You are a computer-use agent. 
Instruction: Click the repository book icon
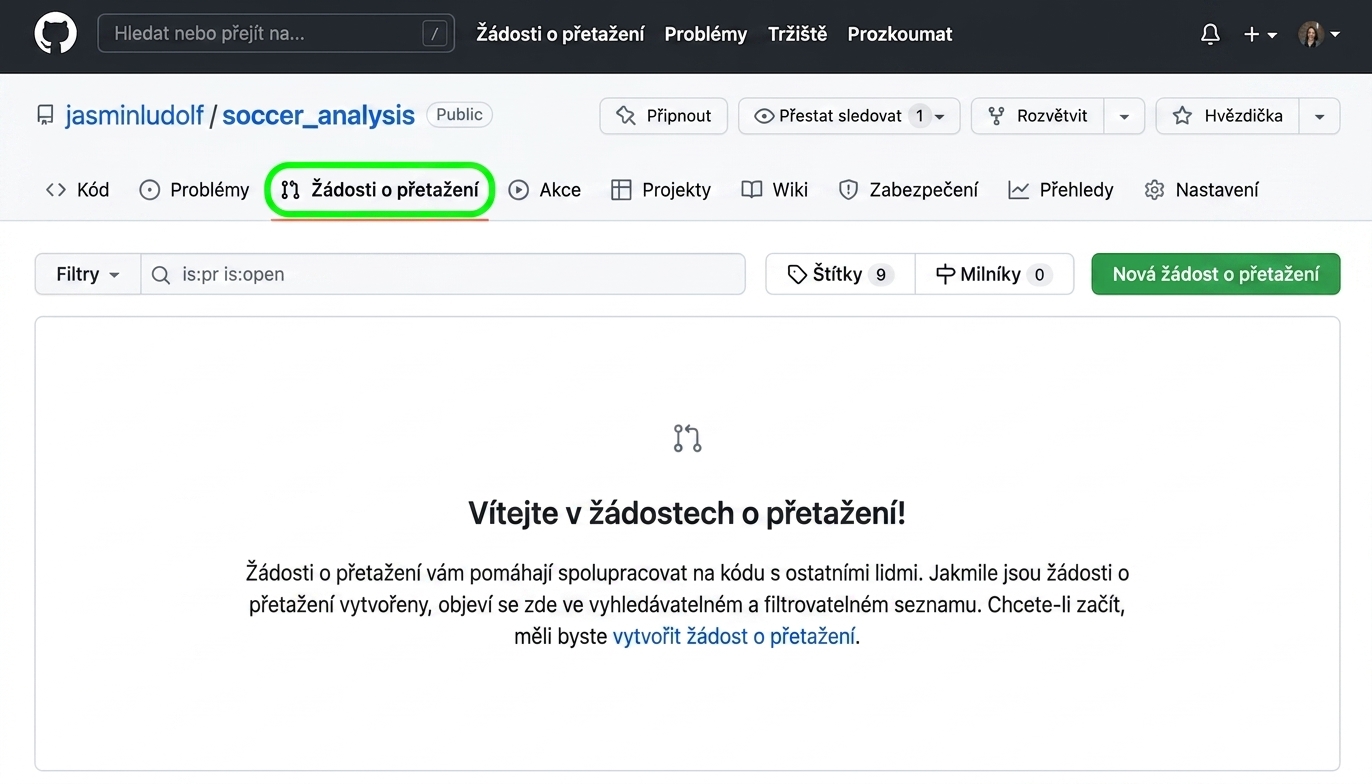click(x=45, y=115)
